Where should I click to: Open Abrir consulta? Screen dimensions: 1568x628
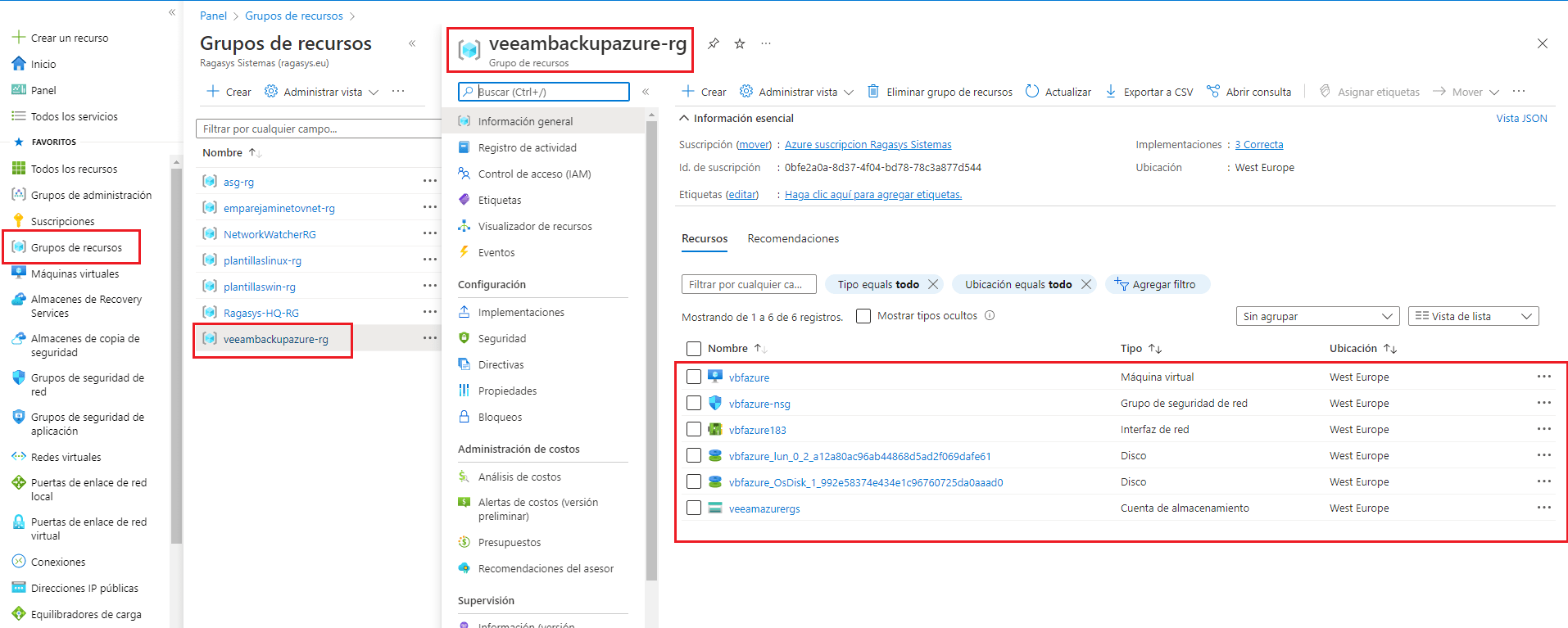click(1249, 92)
